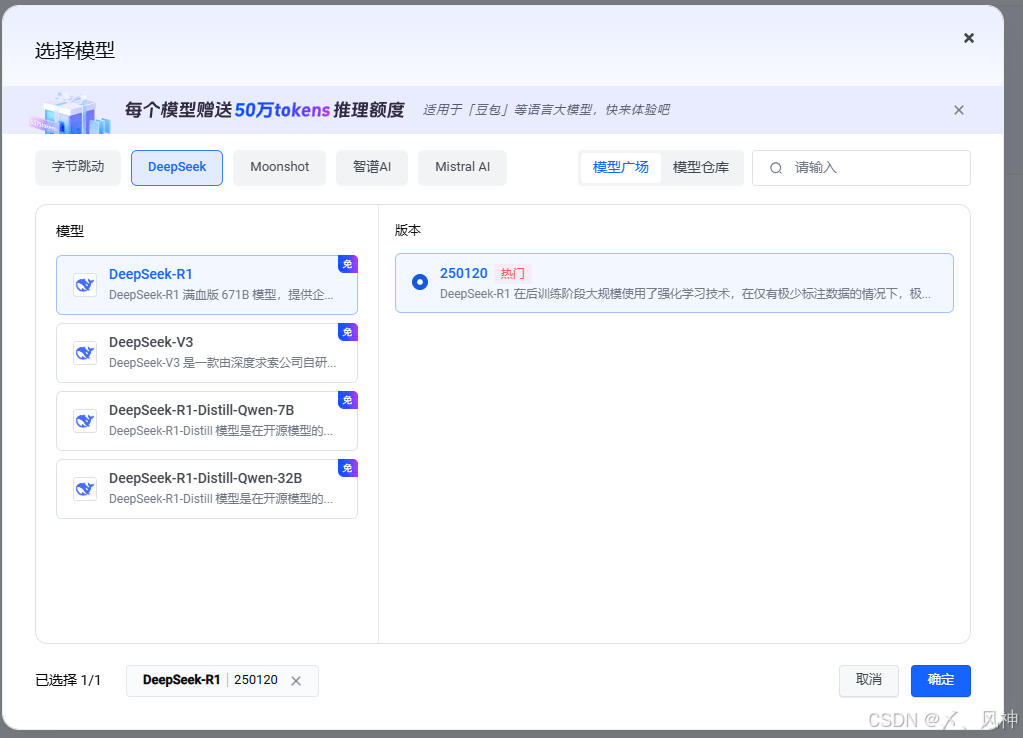Select the Mistral AI provider tab
Image resolution: width=1023 pixels, height=738 pixels.
click(x=463, y=167)
